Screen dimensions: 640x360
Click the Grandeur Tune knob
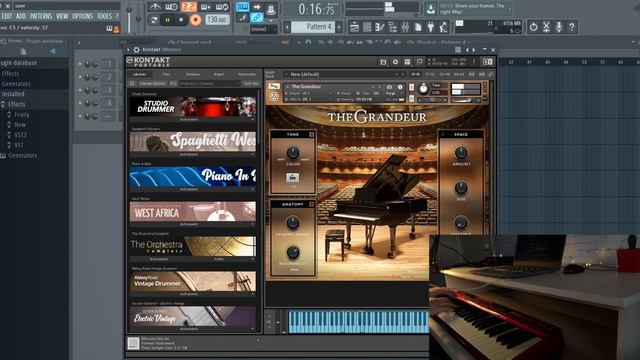pyautogui.click(x=424, y=89)
